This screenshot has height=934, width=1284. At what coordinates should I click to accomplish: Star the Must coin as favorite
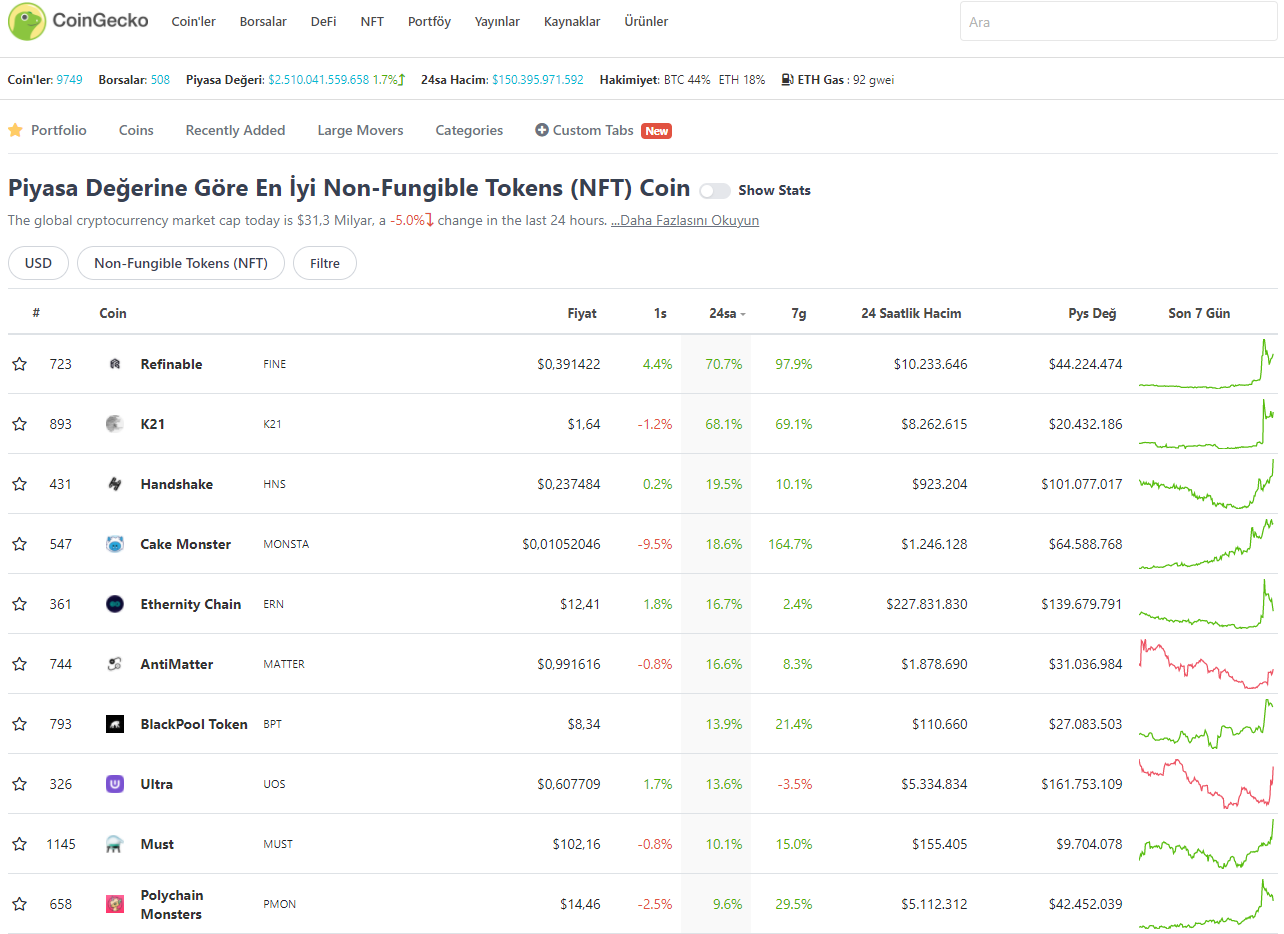[x=19, y=844]
